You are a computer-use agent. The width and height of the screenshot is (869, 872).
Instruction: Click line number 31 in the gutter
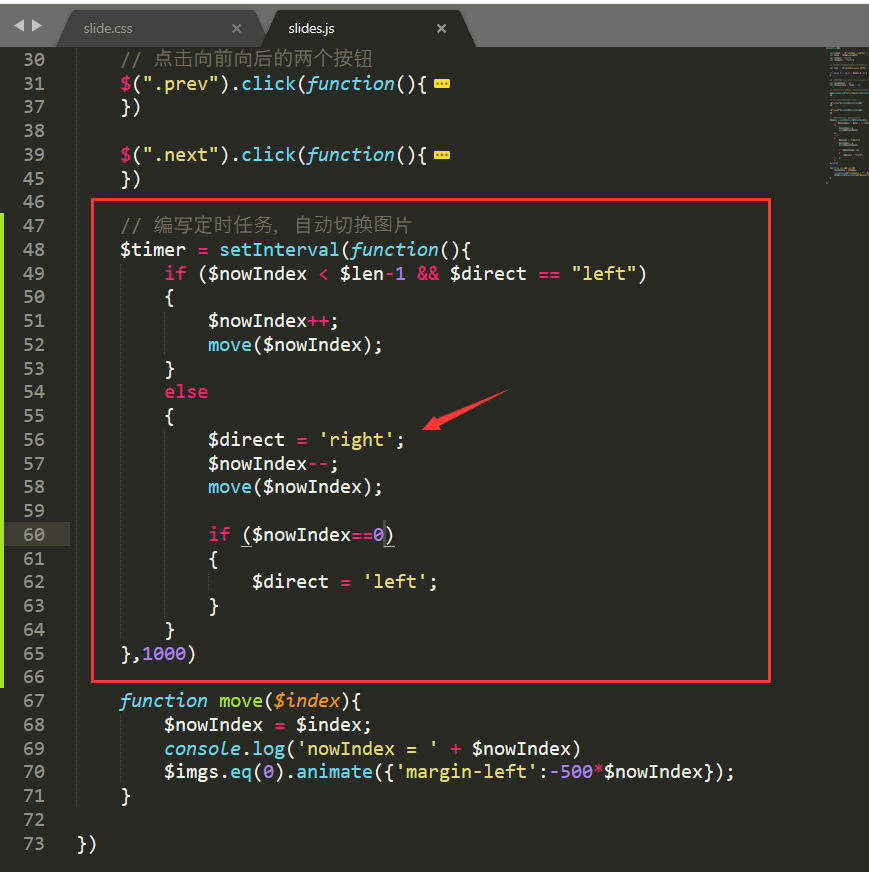[x=34, y=84]
